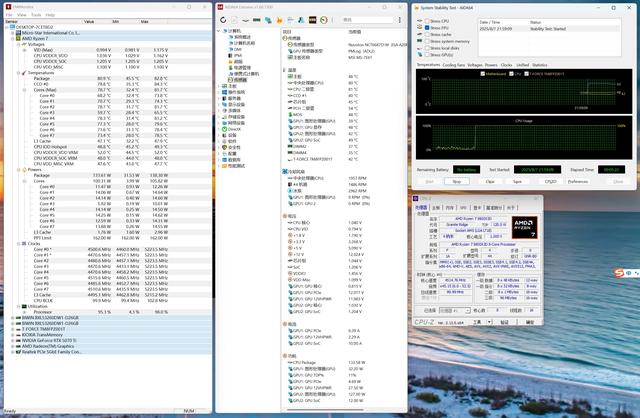640x418 pixels.
Task: Switch to Cooling Fans tab in Stability Test
Action: pyautogui.click(x=453, y=65)
